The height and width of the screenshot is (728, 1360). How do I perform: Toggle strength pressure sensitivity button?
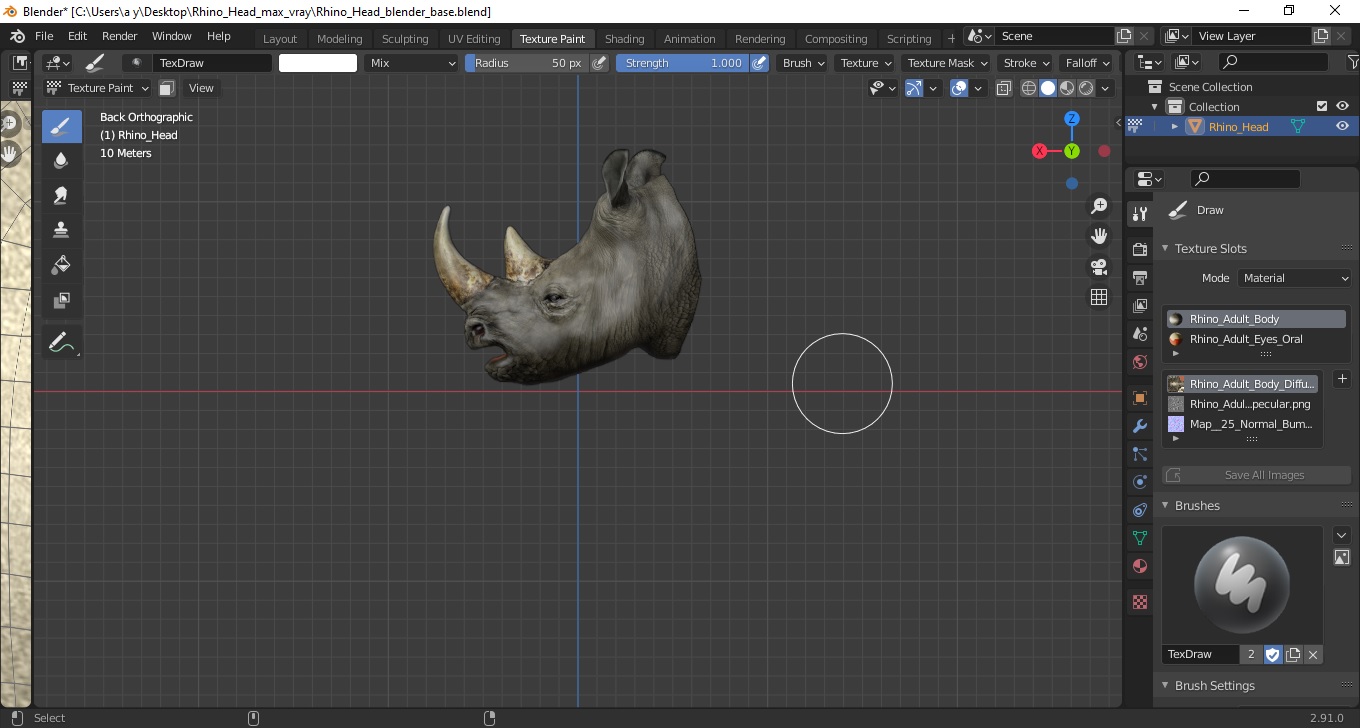(x=760, y=63)
